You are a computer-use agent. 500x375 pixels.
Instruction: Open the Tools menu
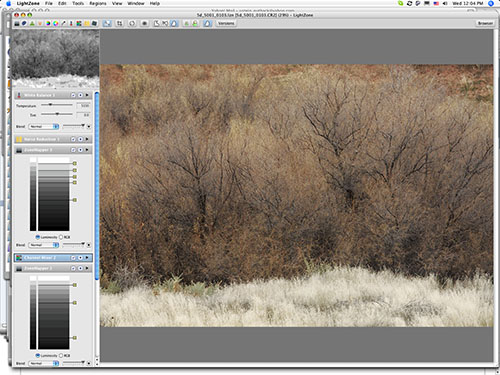pyautogui.click(x=78, y=3)
